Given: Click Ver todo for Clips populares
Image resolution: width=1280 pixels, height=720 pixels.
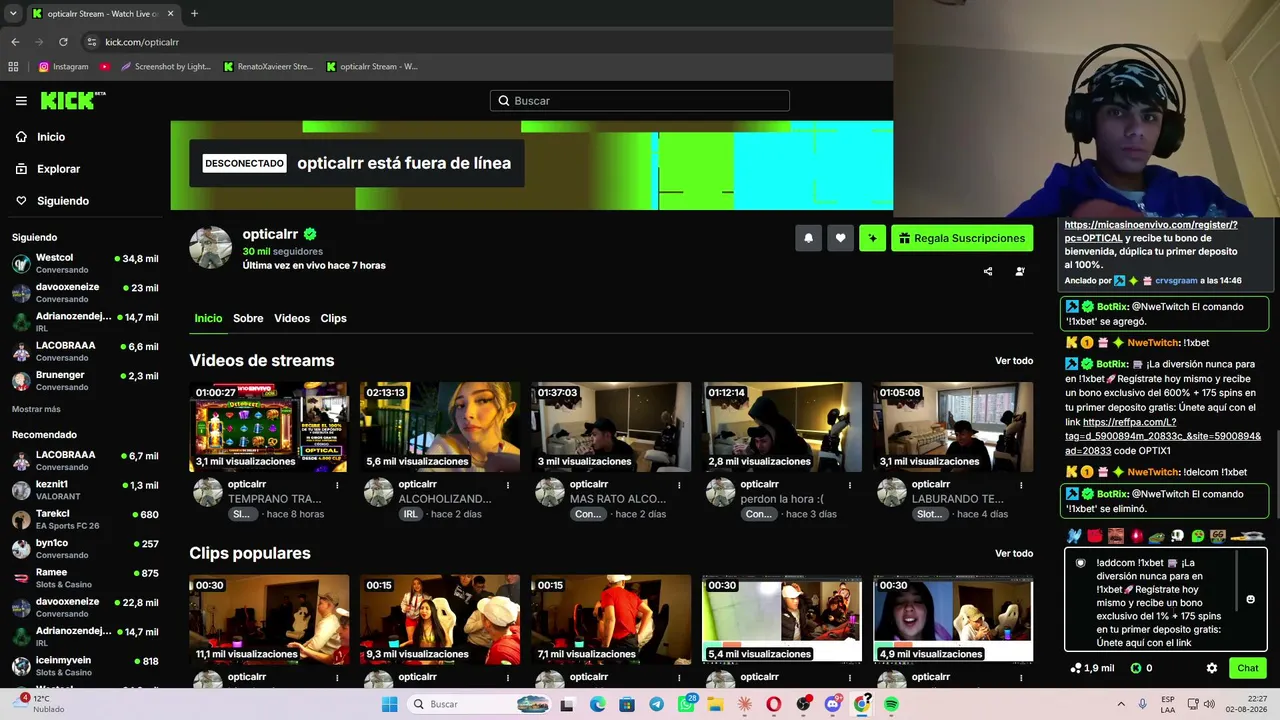Looking at the screenshot, I should tap(1014, 554).
